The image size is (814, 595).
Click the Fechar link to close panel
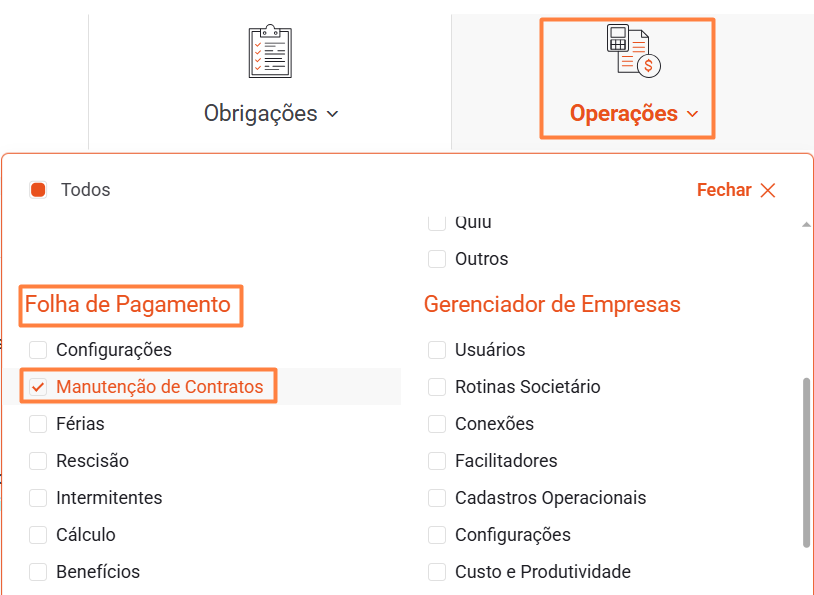coord(724,190)
